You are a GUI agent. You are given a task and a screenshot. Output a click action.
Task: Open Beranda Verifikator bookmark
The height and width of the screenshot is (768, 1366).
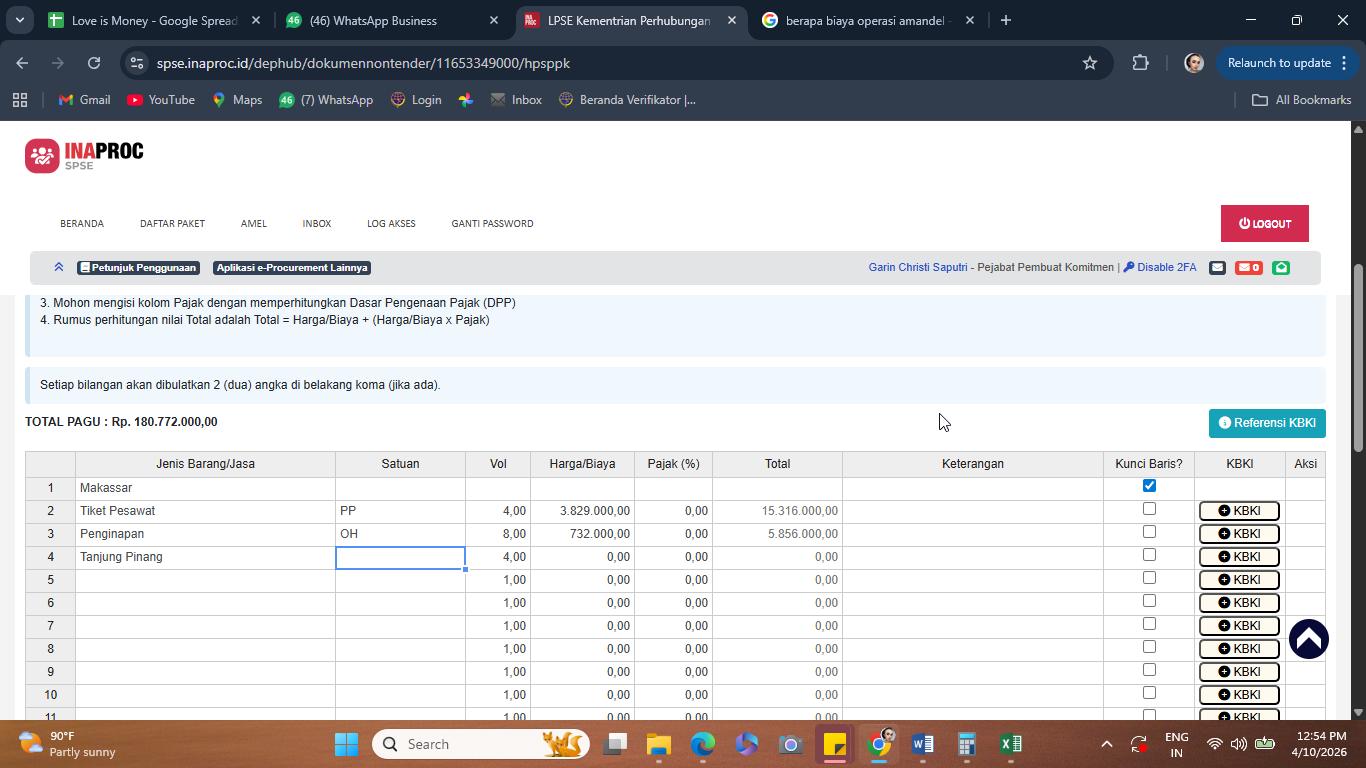(x=627, y=100)
